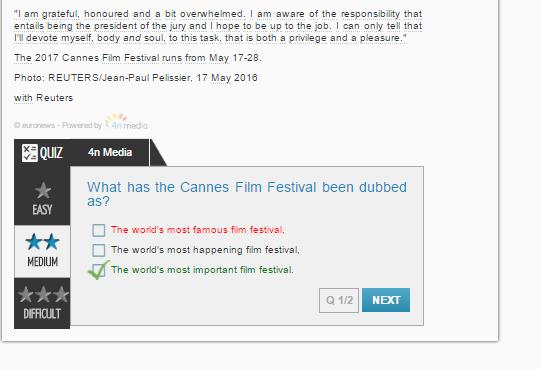Click 'The world's most happening film festival' text
541x369 pixels.
click(205, 250)
